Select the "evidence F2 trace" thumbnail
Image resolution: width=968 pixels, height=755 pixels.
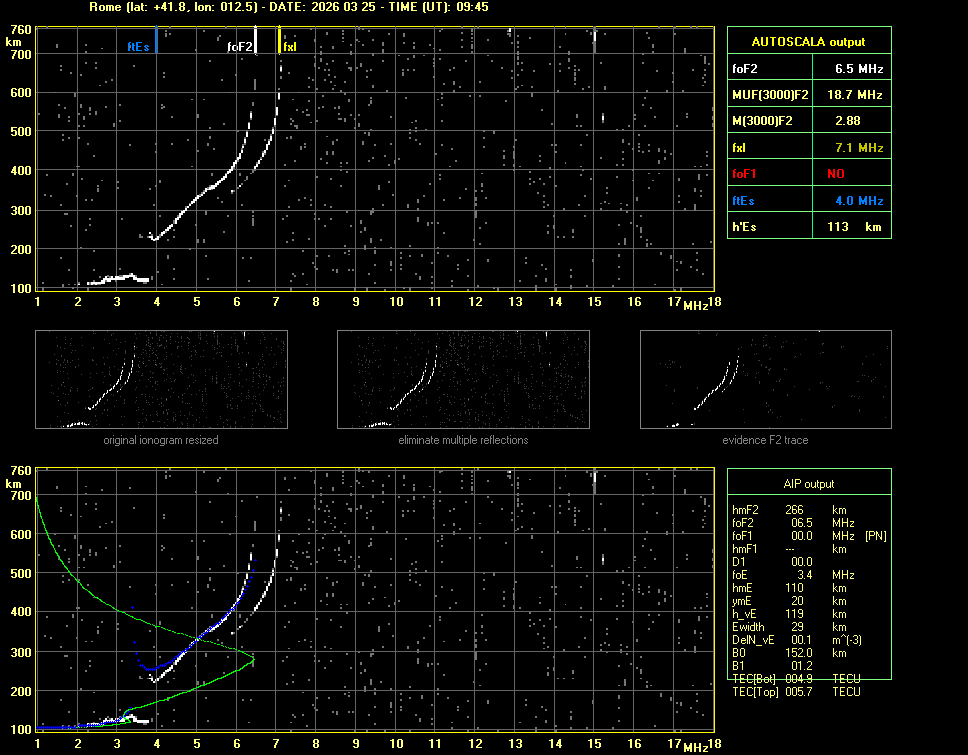766,379
